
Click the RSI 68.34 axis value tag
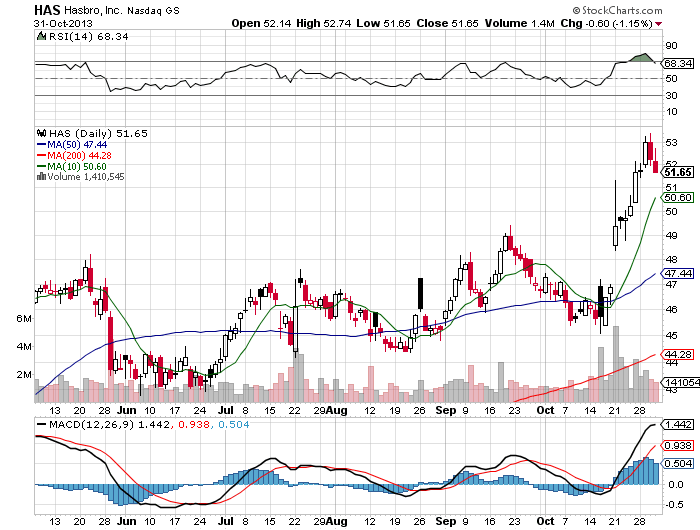click(677, 63)
